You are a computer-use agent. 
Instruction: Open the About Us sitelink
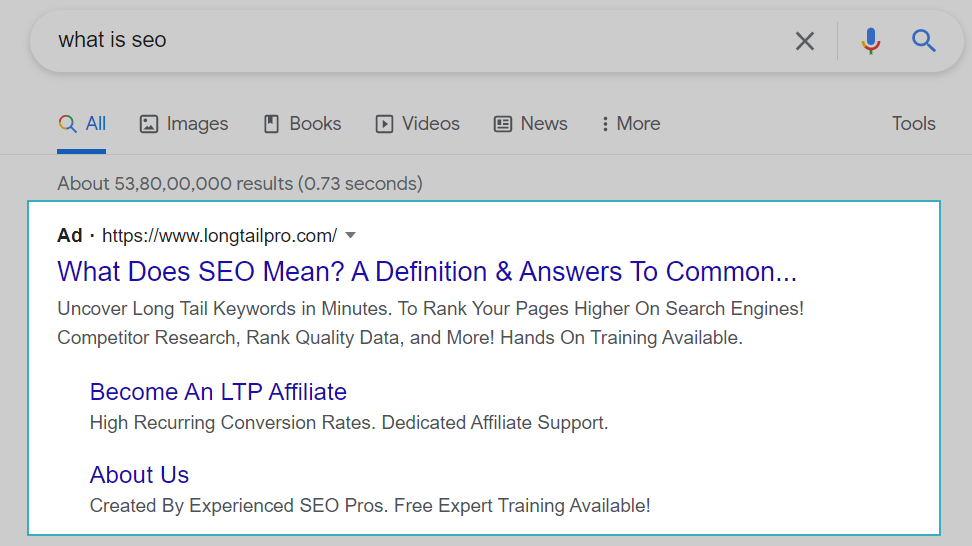[139, 475]
